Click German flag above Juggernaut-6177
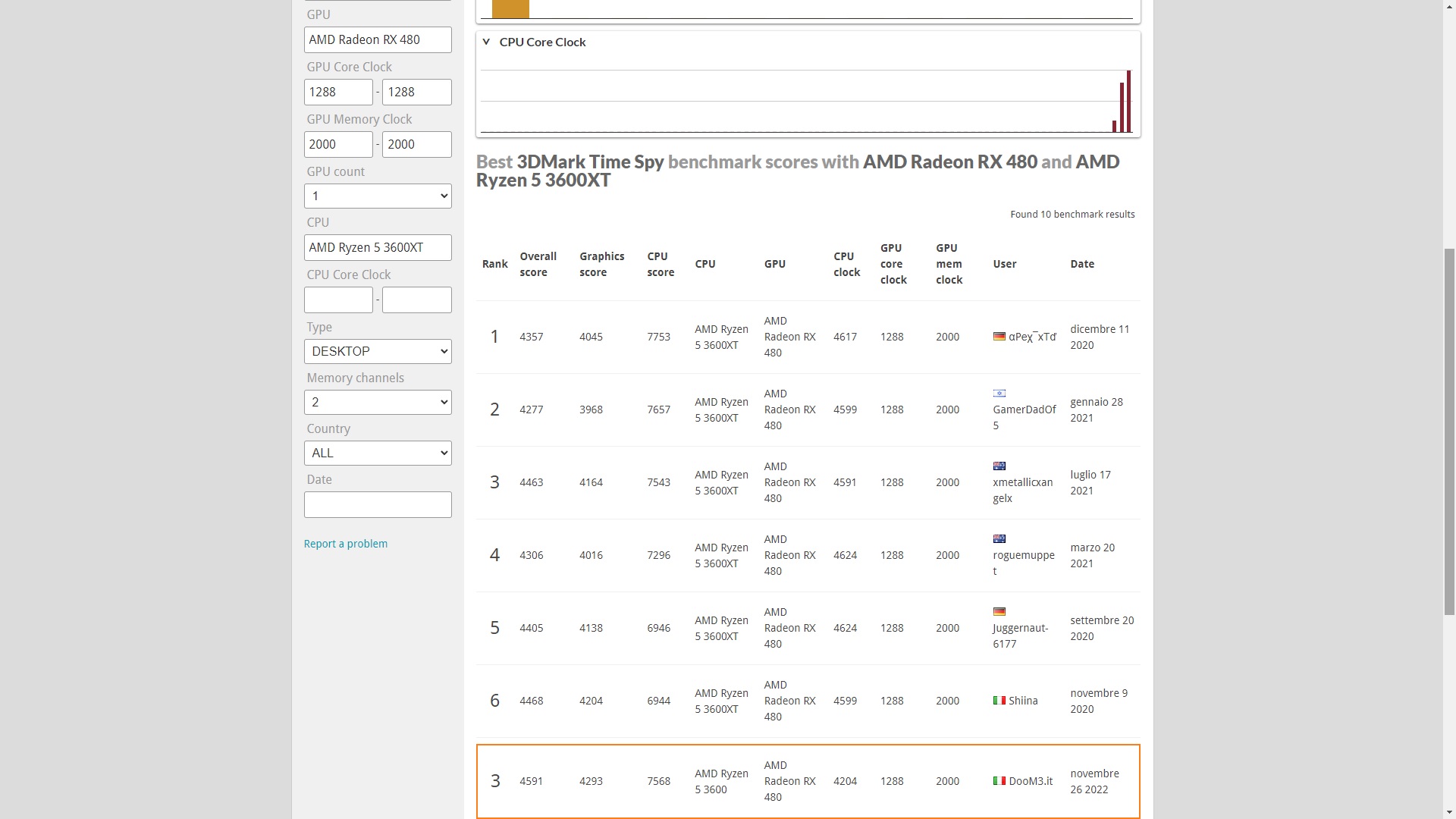Screen dimensions: 1456x819 [x=999, y=612]
